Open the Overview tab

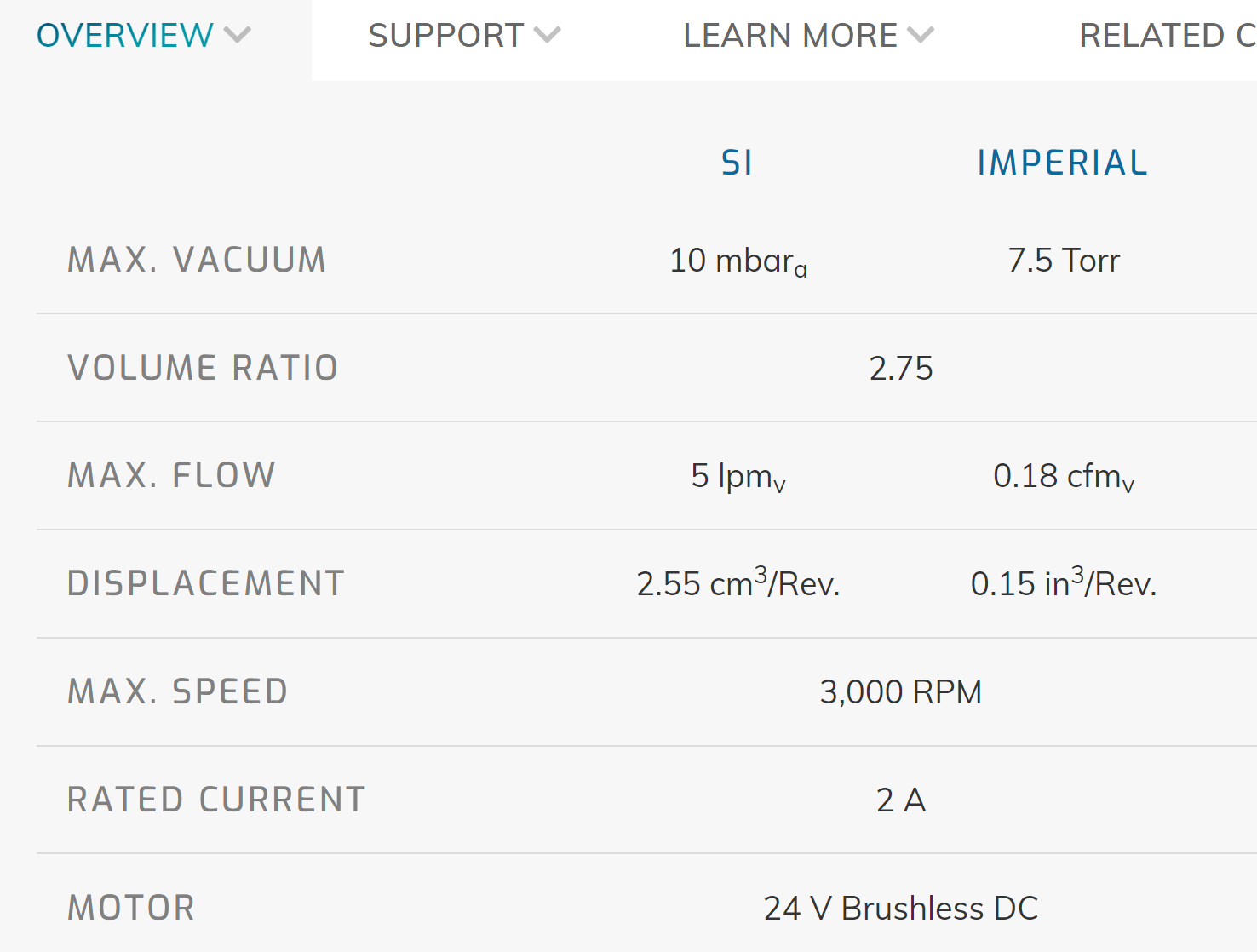click(143, 36)
